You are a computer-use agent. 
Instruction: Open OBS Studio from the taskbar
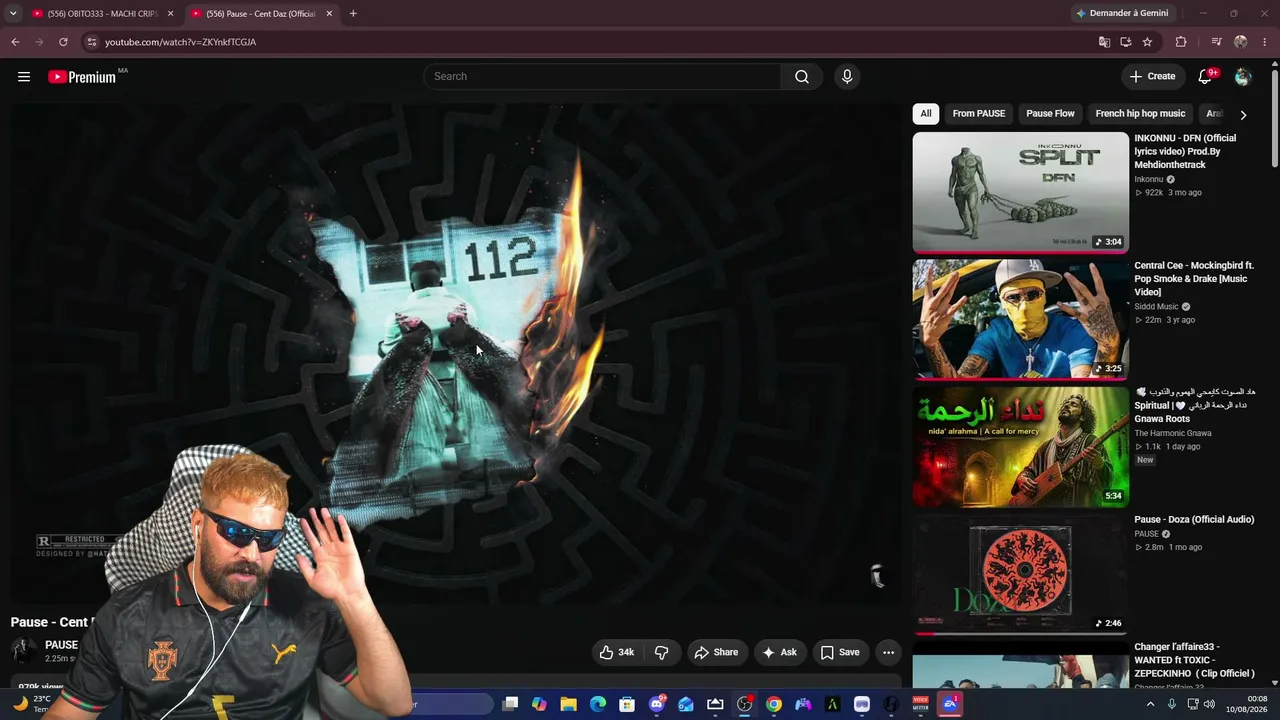click(744, 704)
